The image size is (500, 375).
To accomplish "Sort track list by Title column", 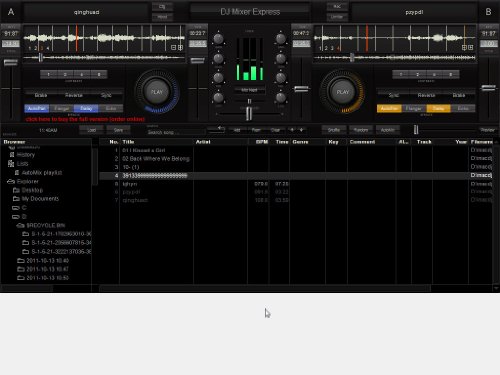I will [128, 142].
